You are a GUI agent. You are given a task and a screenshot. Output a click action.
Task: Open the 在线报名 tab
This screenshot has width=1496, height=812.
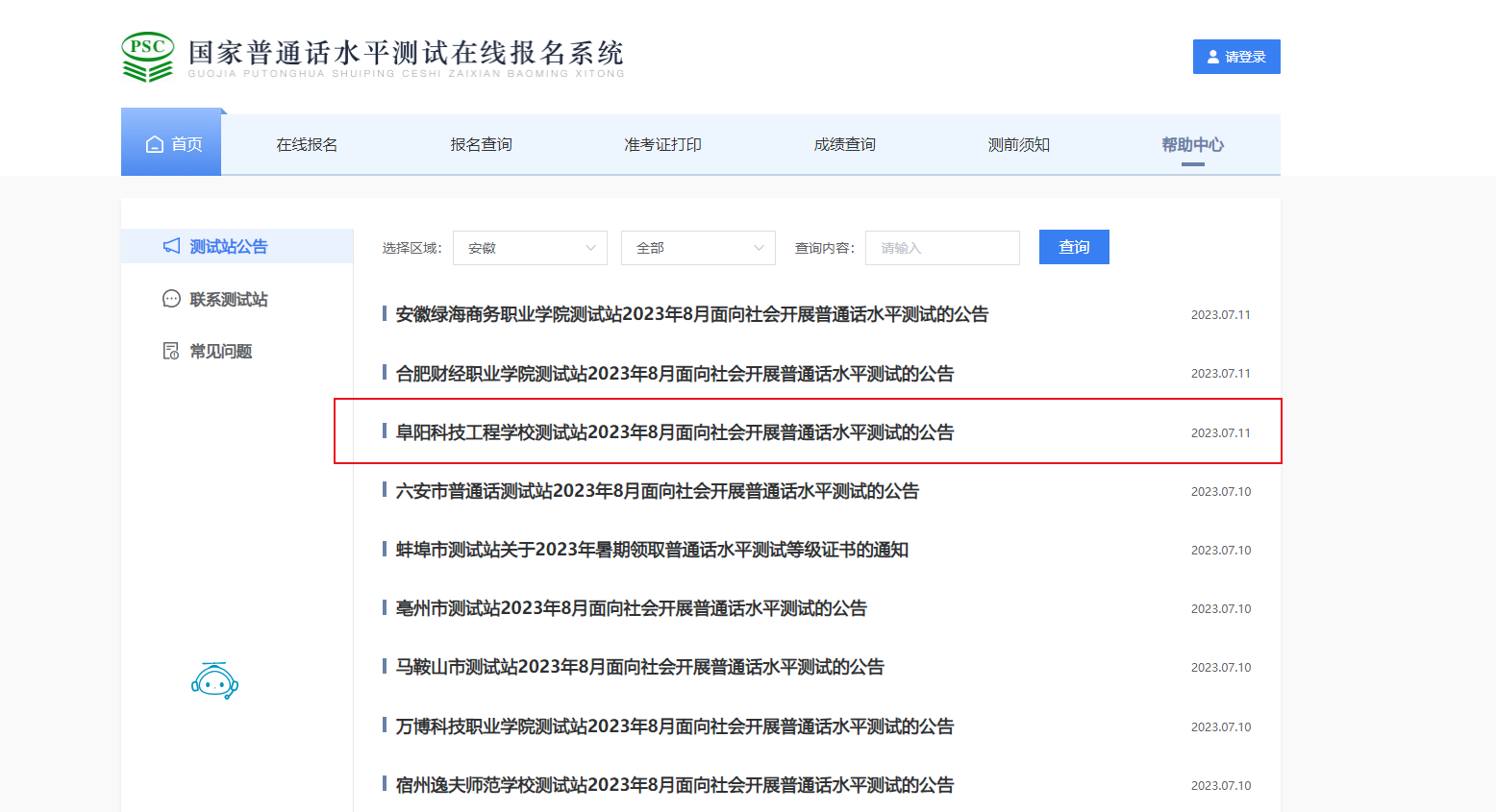pos(307,144)
